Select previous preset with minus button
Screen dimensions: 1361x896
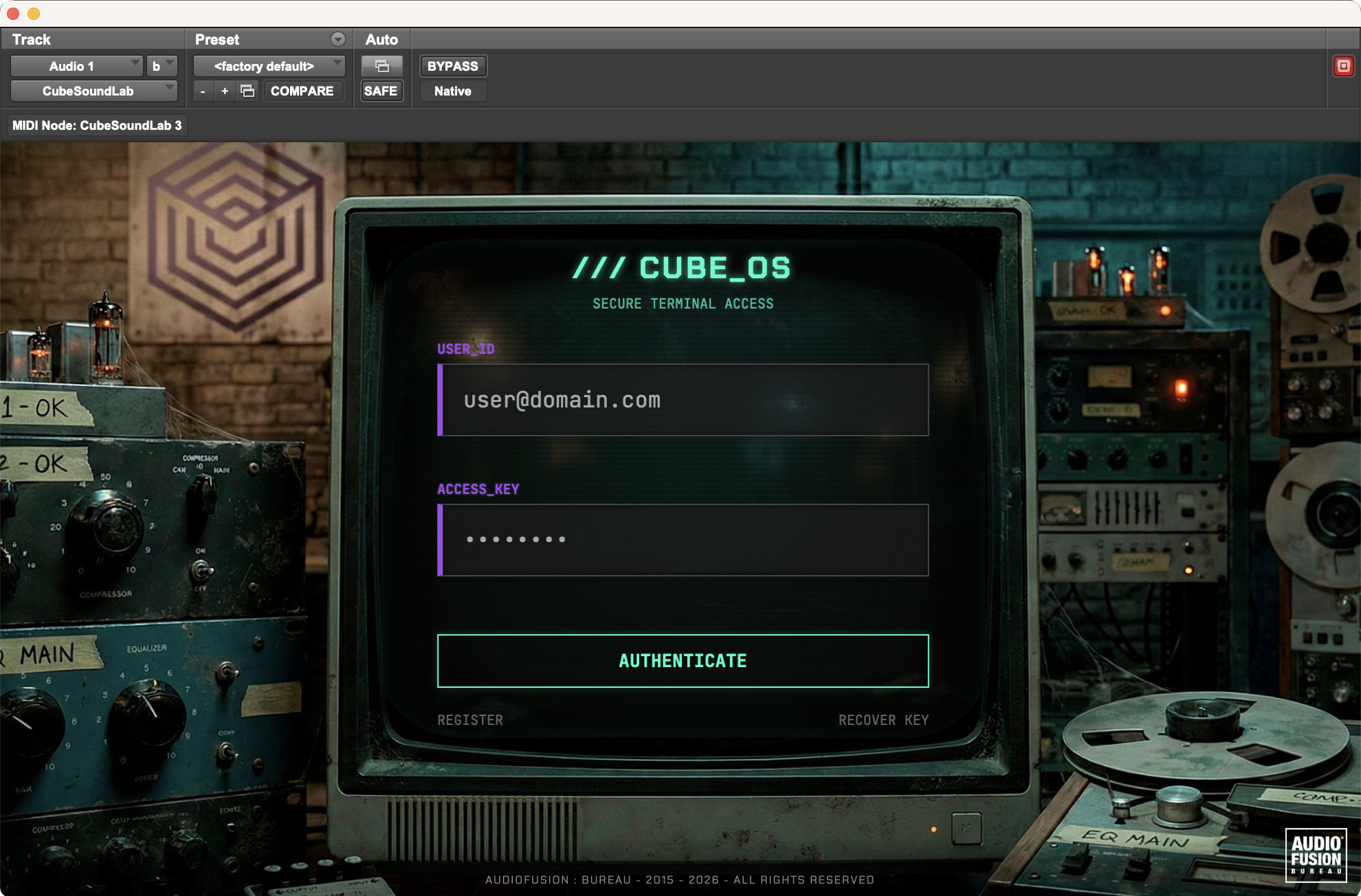coord(203,91)
